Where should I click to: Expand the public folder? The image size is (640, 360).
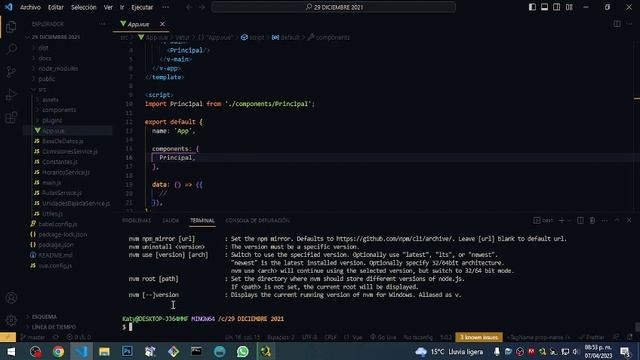[x=47, y=79]
